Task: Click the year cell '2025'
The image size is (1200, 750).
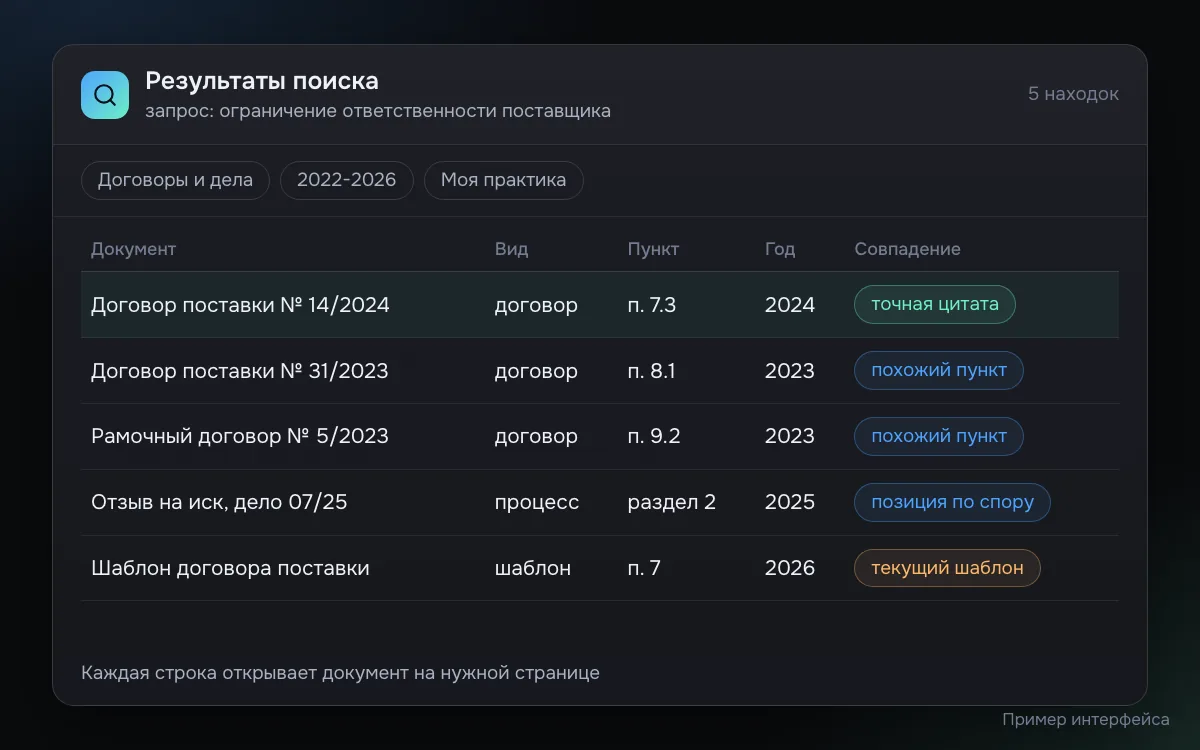Action: pyautogui.click(x=790, y=502)
